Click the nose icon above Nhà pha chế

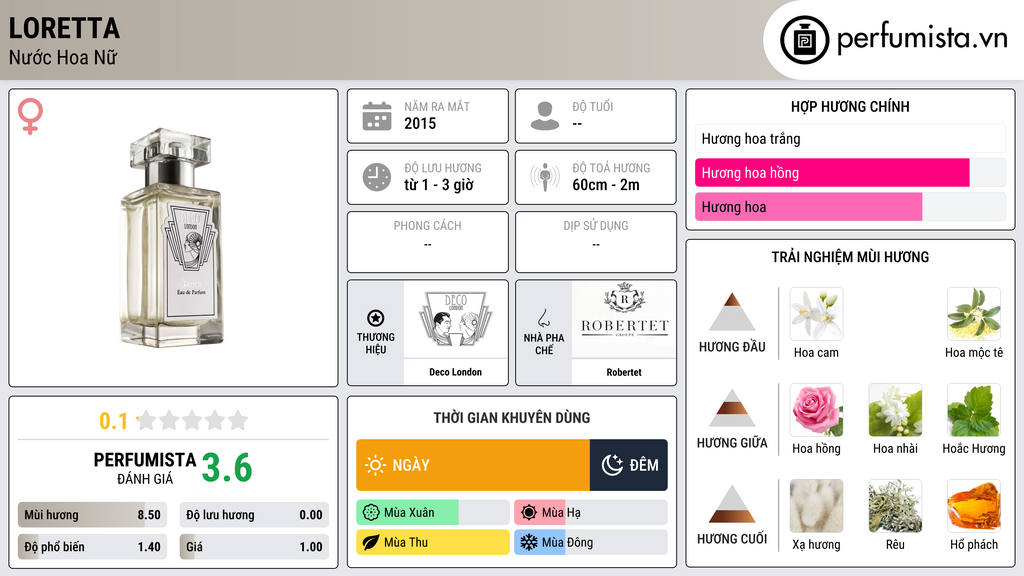pos(543,318)
